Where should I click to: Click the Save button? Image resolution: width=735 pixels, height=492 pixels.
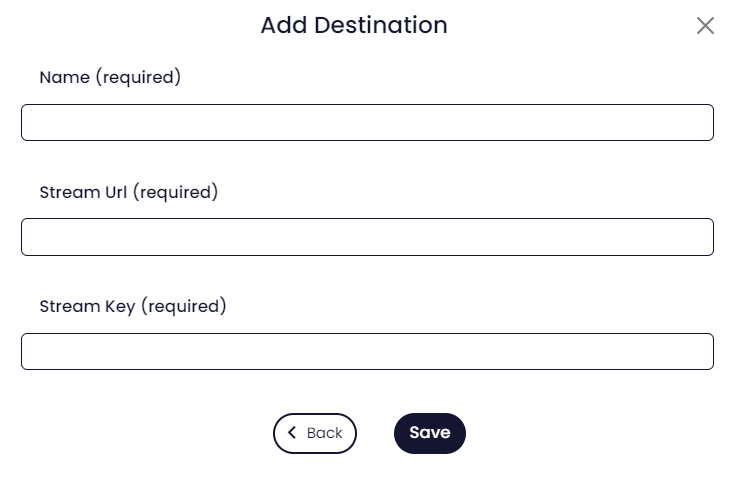430,433
